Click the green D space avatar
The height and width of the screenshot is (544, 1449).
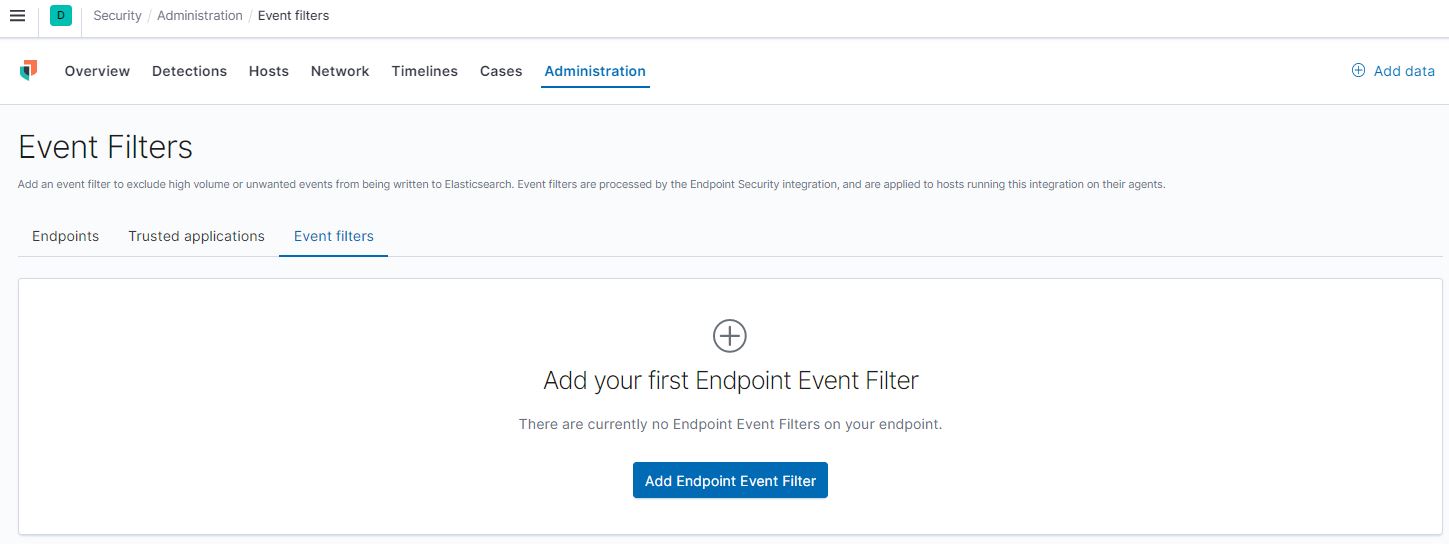click(x=61, y=16)
